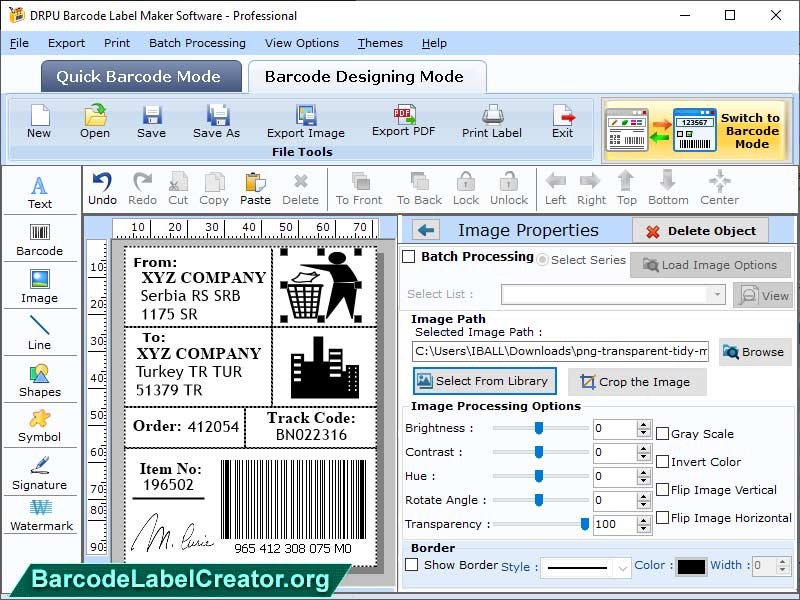The image size is (800, 600).
Task: Select the Text tool in sidebar
Action: 40,192
